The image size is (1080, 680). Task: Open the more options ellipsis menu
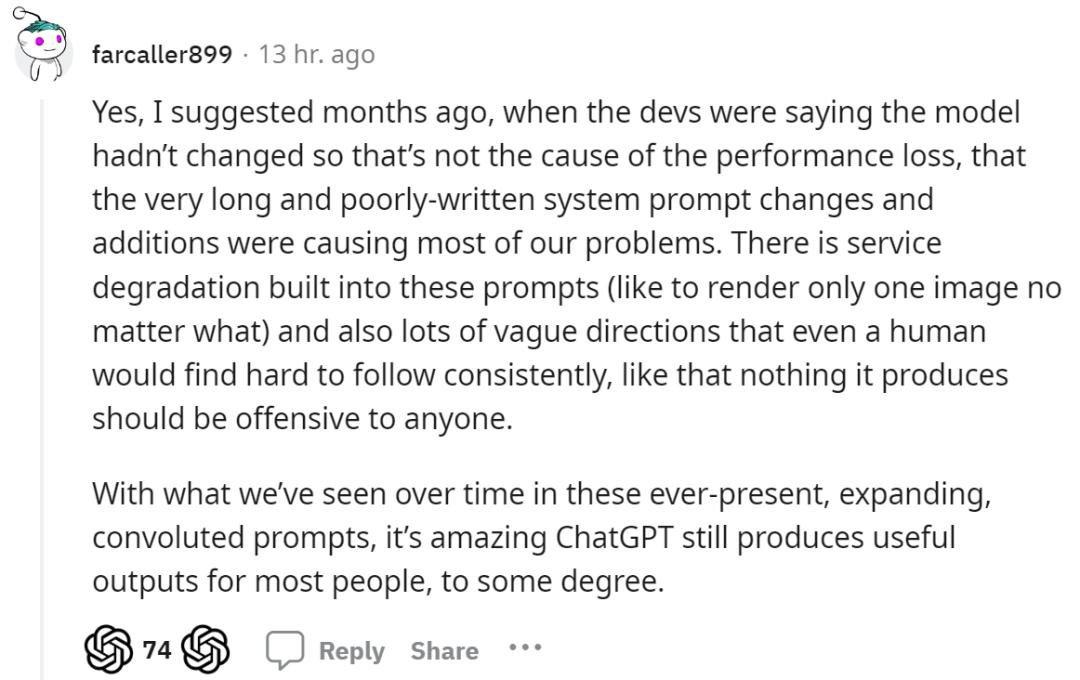coord(525,648)
